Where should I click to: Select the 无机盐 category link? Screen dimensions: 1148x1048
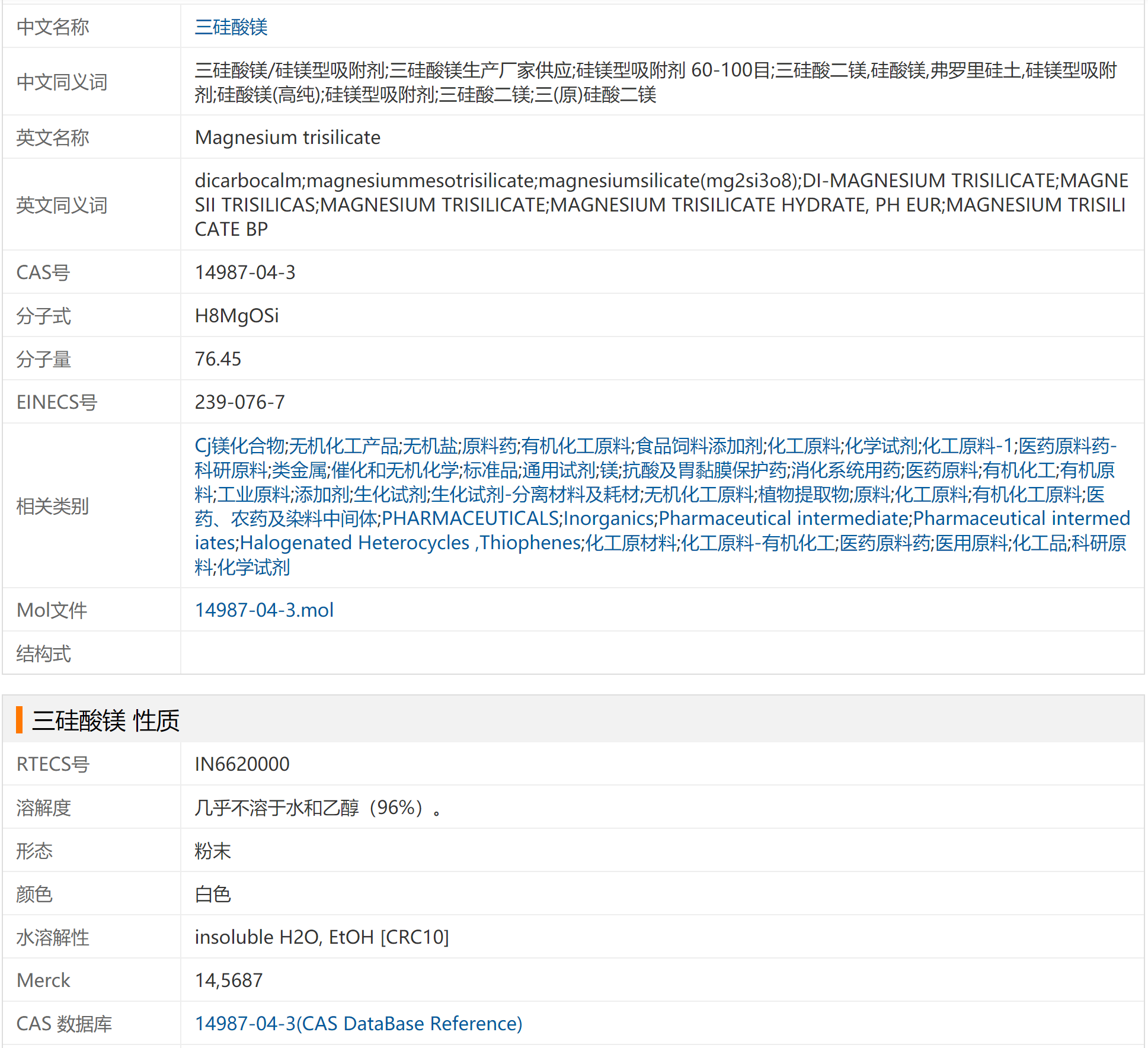pos(430,446)
